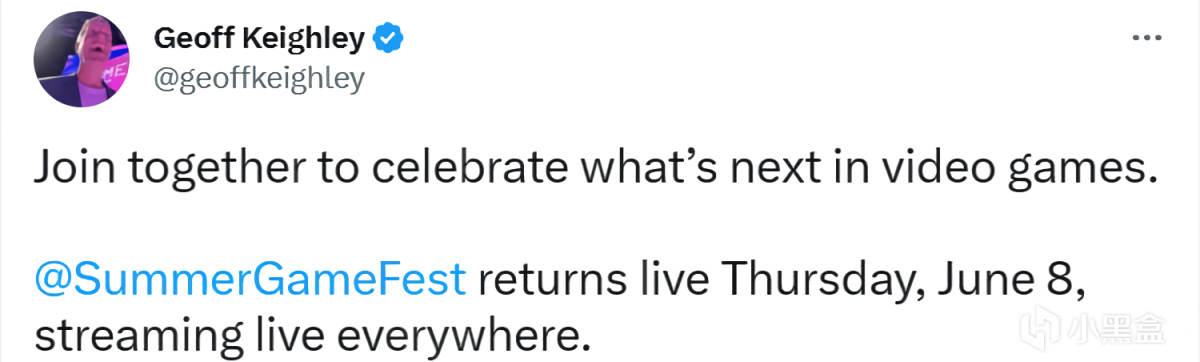Click the phrase 'returns live' in tweet
The height and width of the screenshot is (362, 1200).
pyautogui.click(x=589, y=277)
